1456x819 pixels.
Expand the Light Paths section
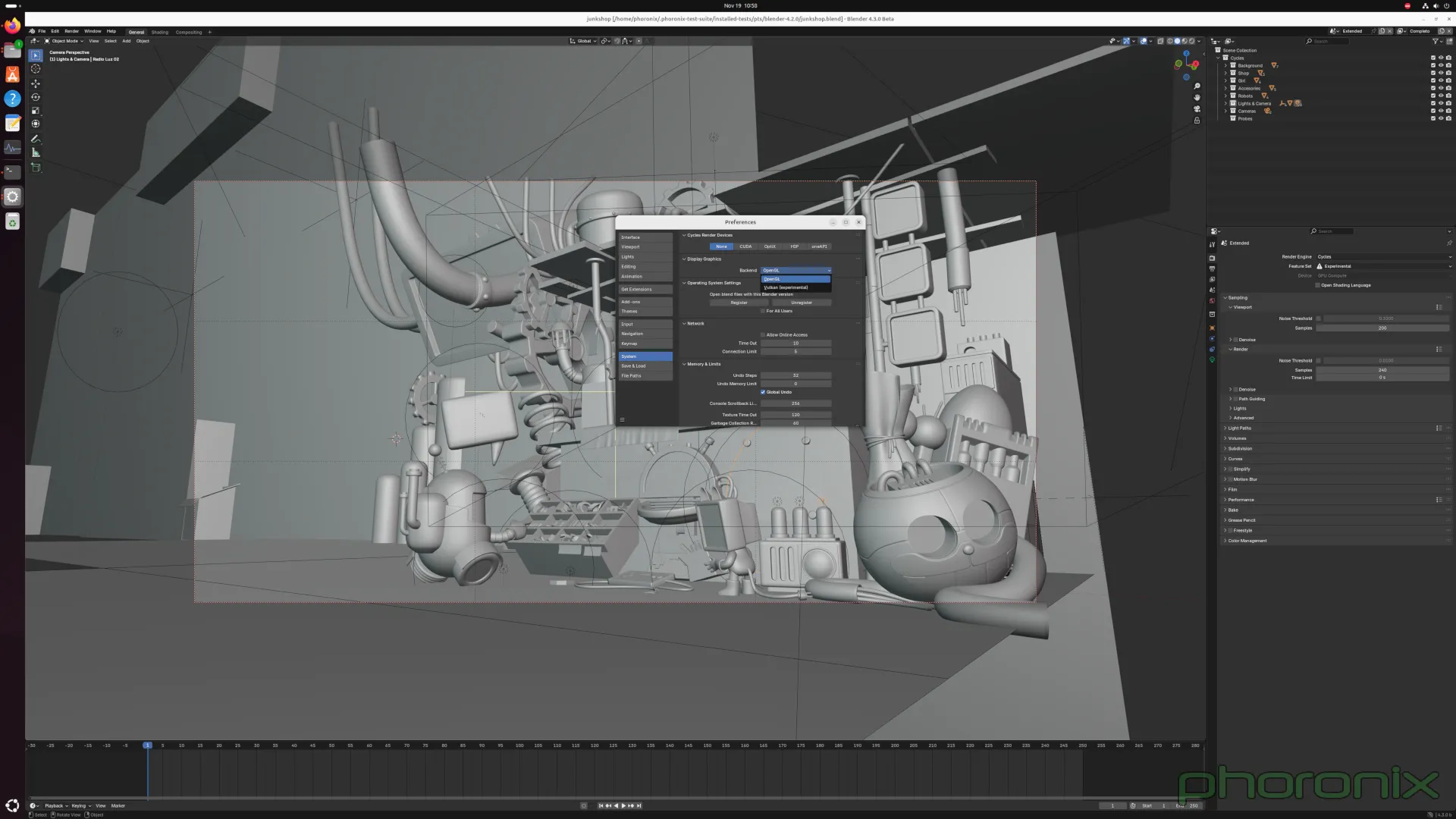tap(1239, 428)
